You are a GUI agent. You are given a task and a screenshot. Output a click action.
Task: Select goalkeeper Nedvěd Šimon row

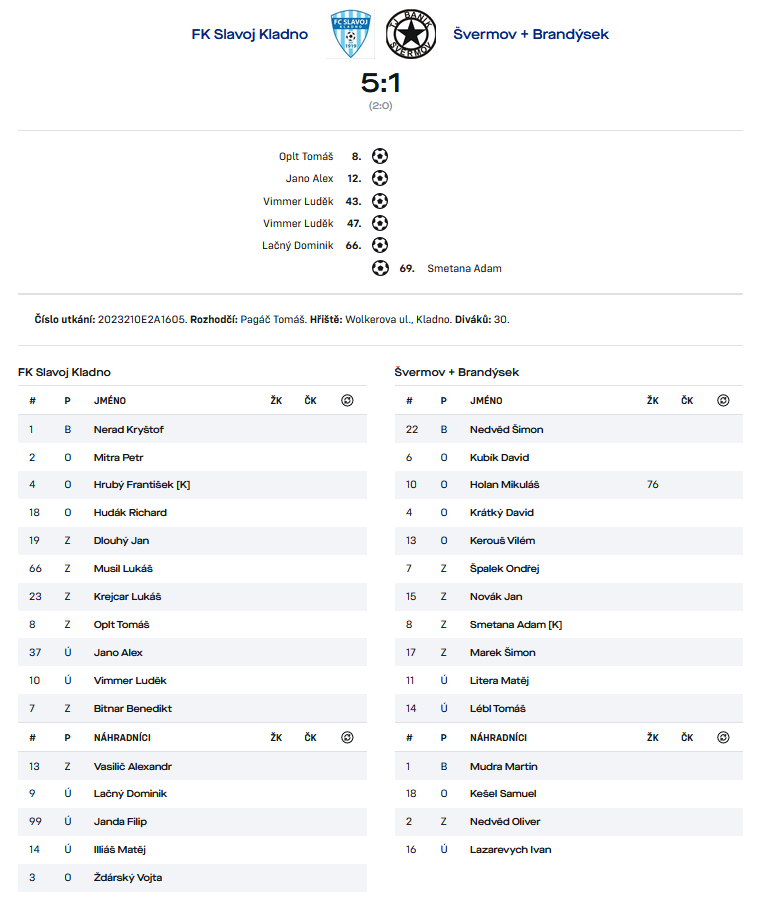(569, 429)
